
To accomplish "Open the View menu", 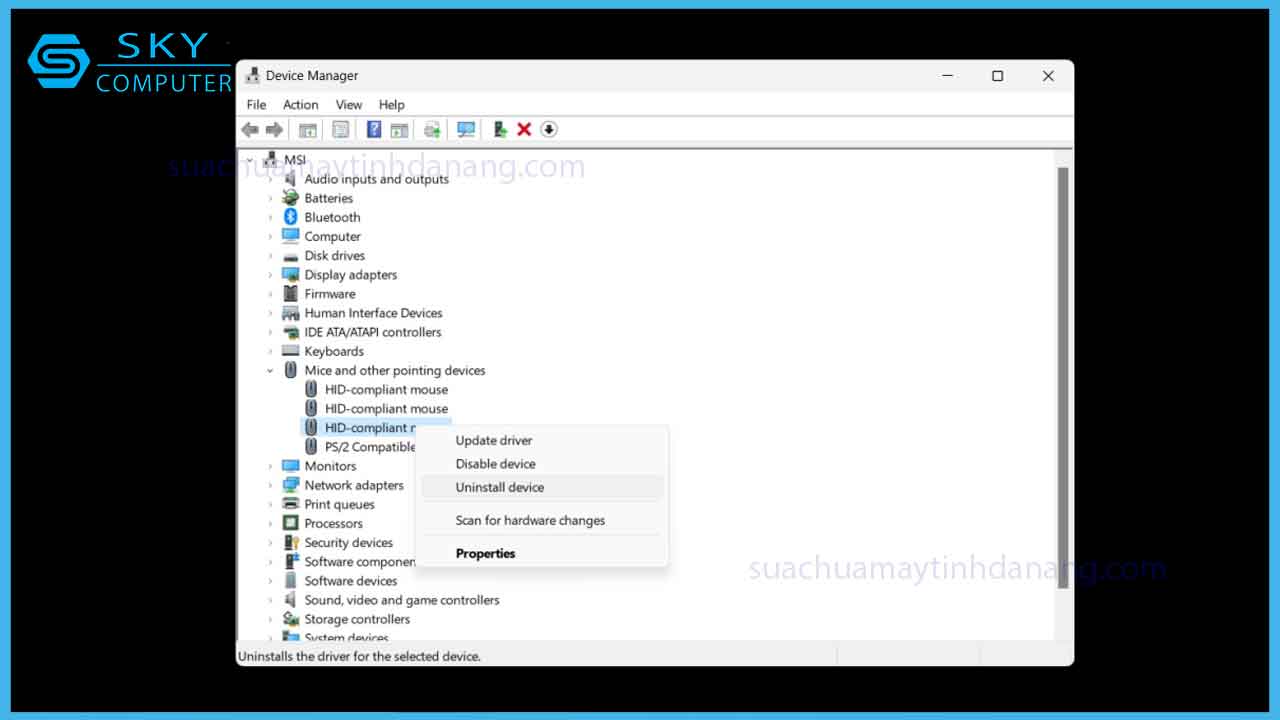I will point(349,105).
